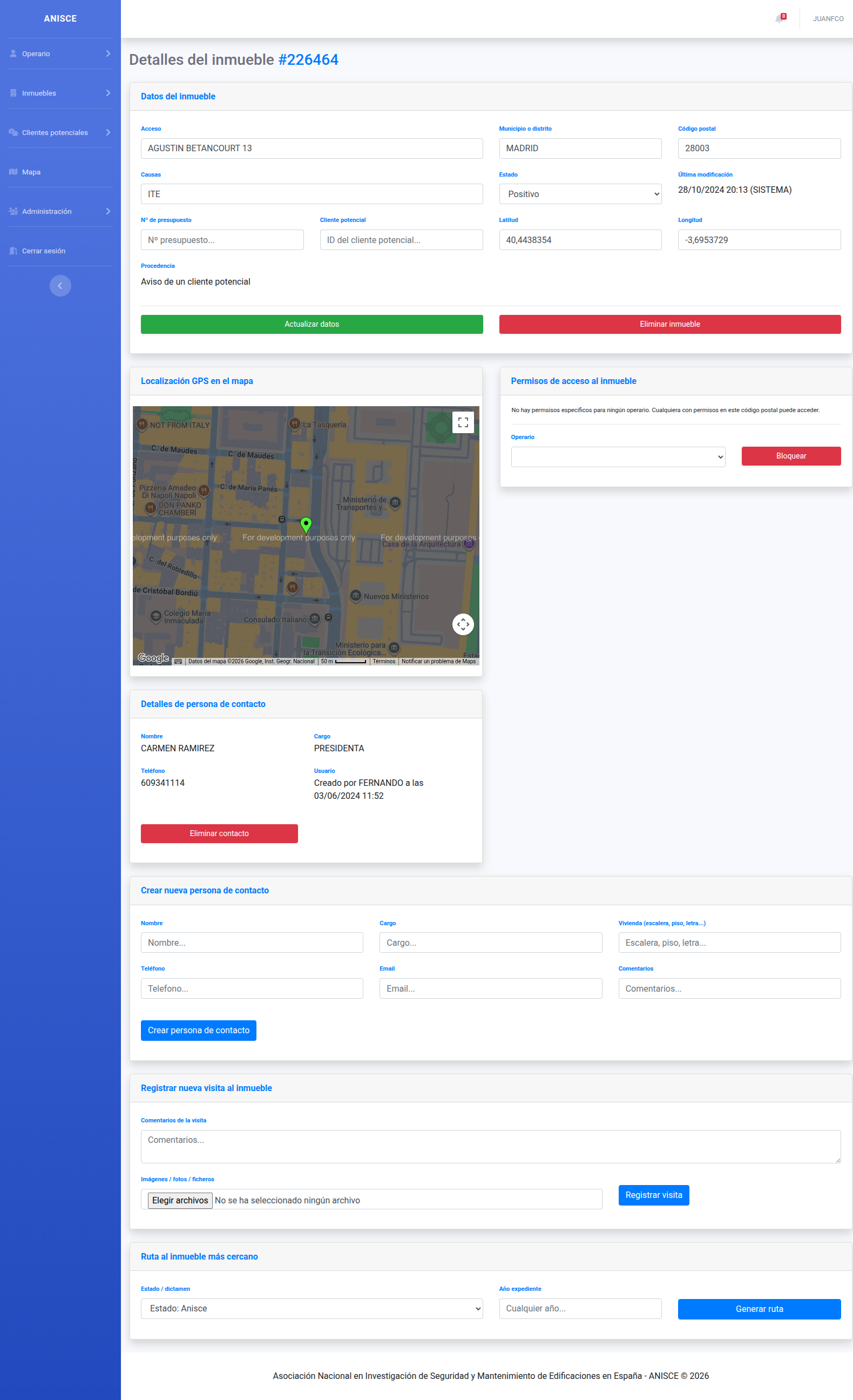Open the Operario permissions dropdown

pos(618,457)
